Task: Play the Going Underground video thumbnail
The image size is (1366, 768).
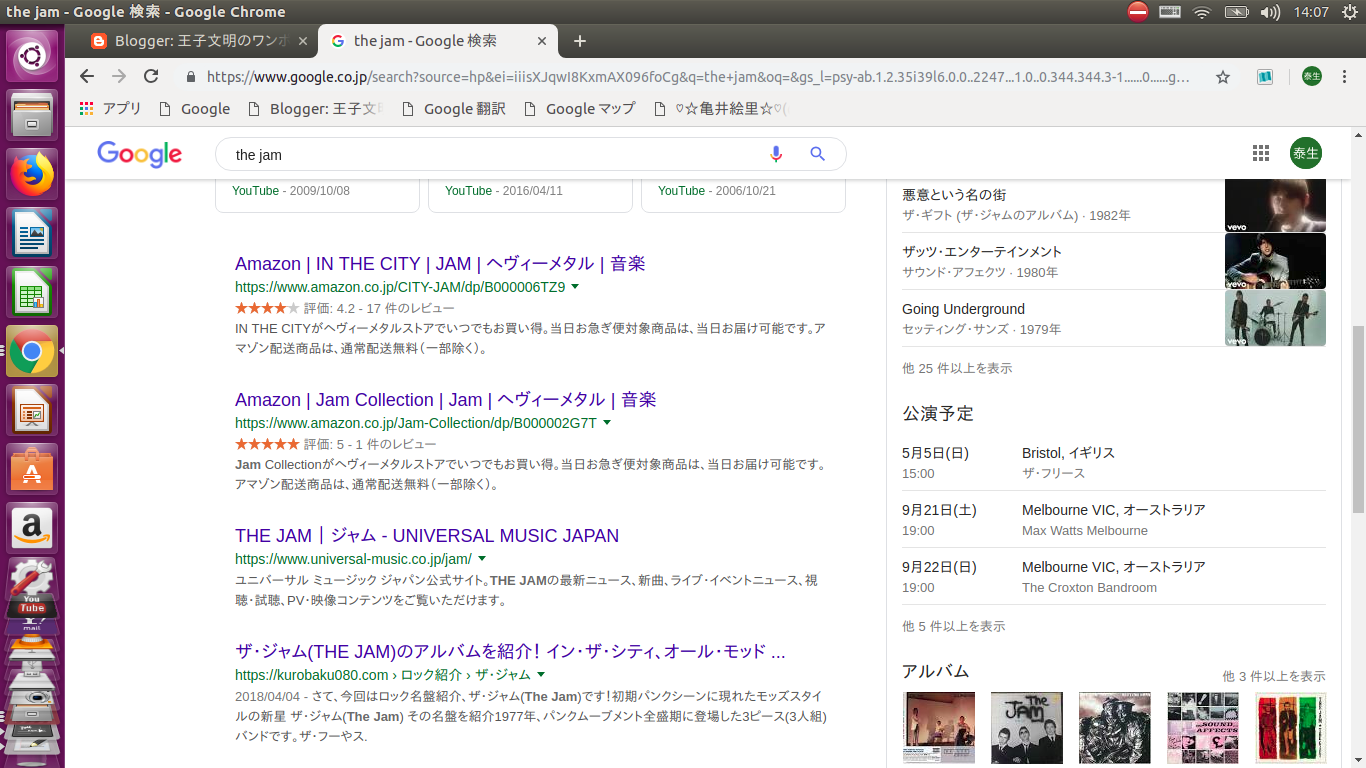Action: (x=1275, y=318)
